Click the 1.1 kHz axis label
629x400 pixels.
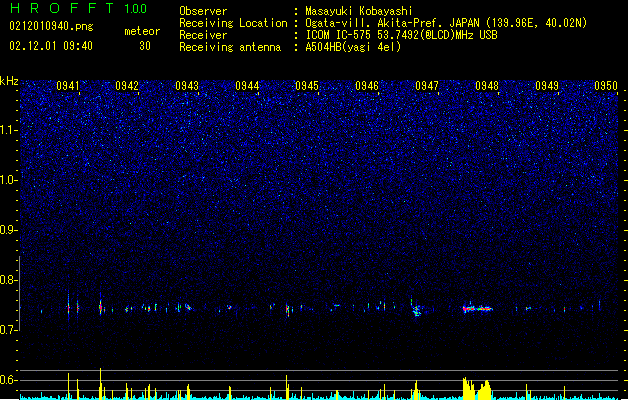click(x=9, y=130)
